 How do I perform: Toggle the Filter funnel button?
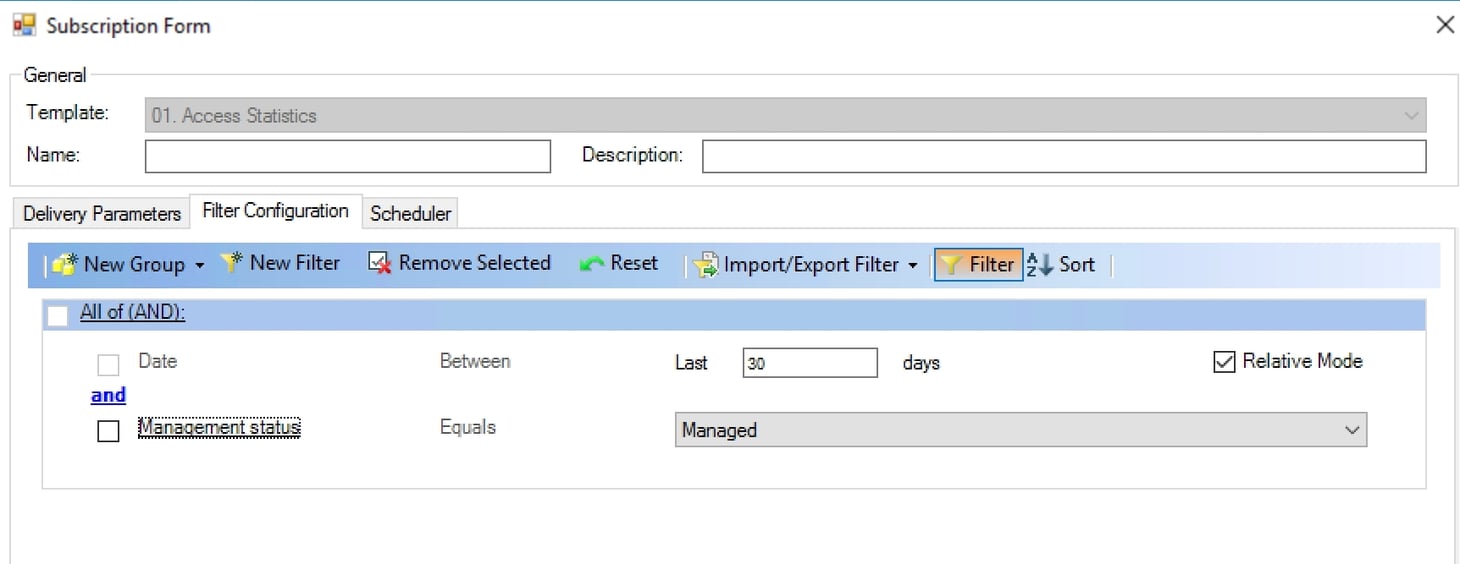[x=978, y=265]
